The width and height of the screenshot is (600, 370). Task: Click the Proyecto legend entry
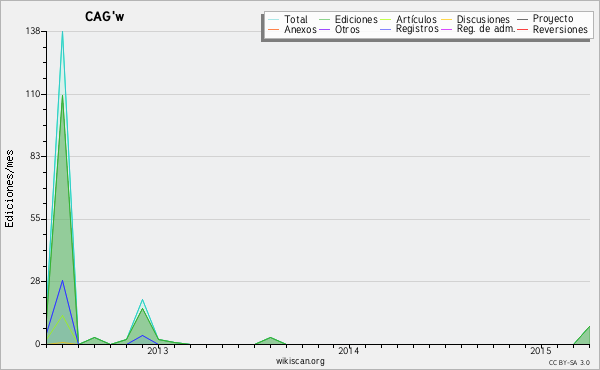point(553,19)
